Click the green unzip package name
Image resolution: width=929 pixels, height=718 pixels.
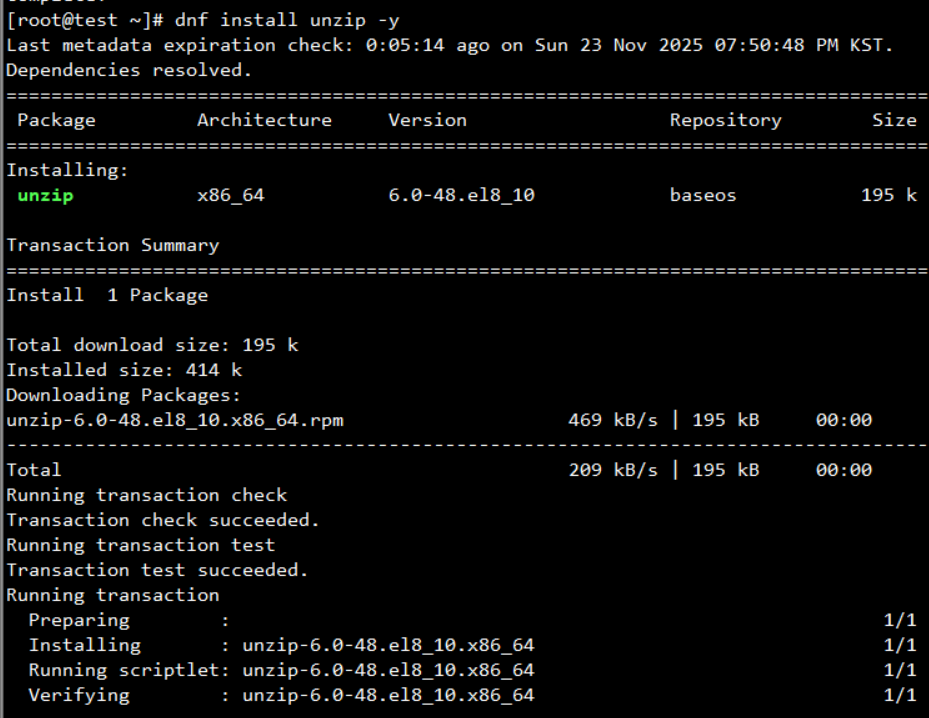pyautogui.click(x=46, y=196)
